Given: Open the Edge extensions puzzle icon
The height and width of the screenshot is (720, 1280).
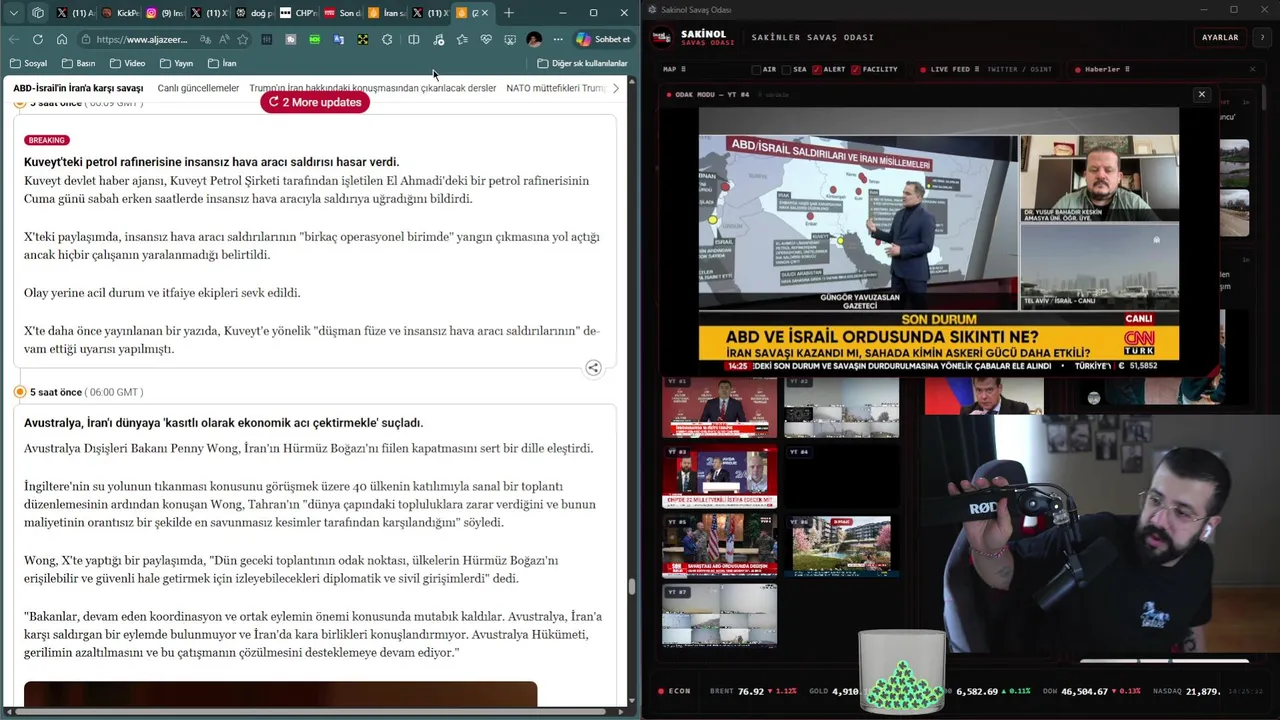Looking at the screenshot, I should (387, 39).
